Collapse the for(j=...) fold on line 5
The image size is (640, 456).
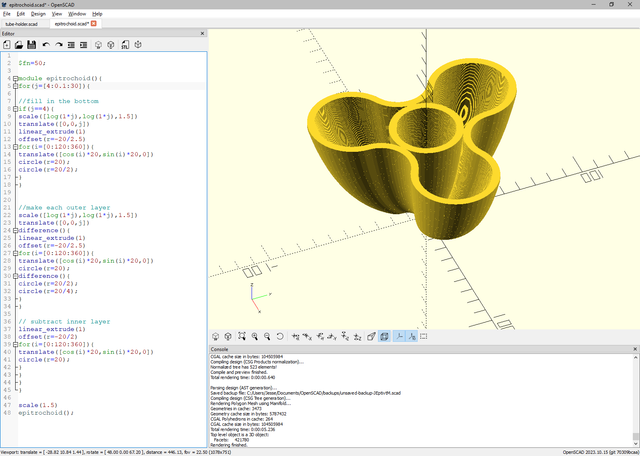16,86
